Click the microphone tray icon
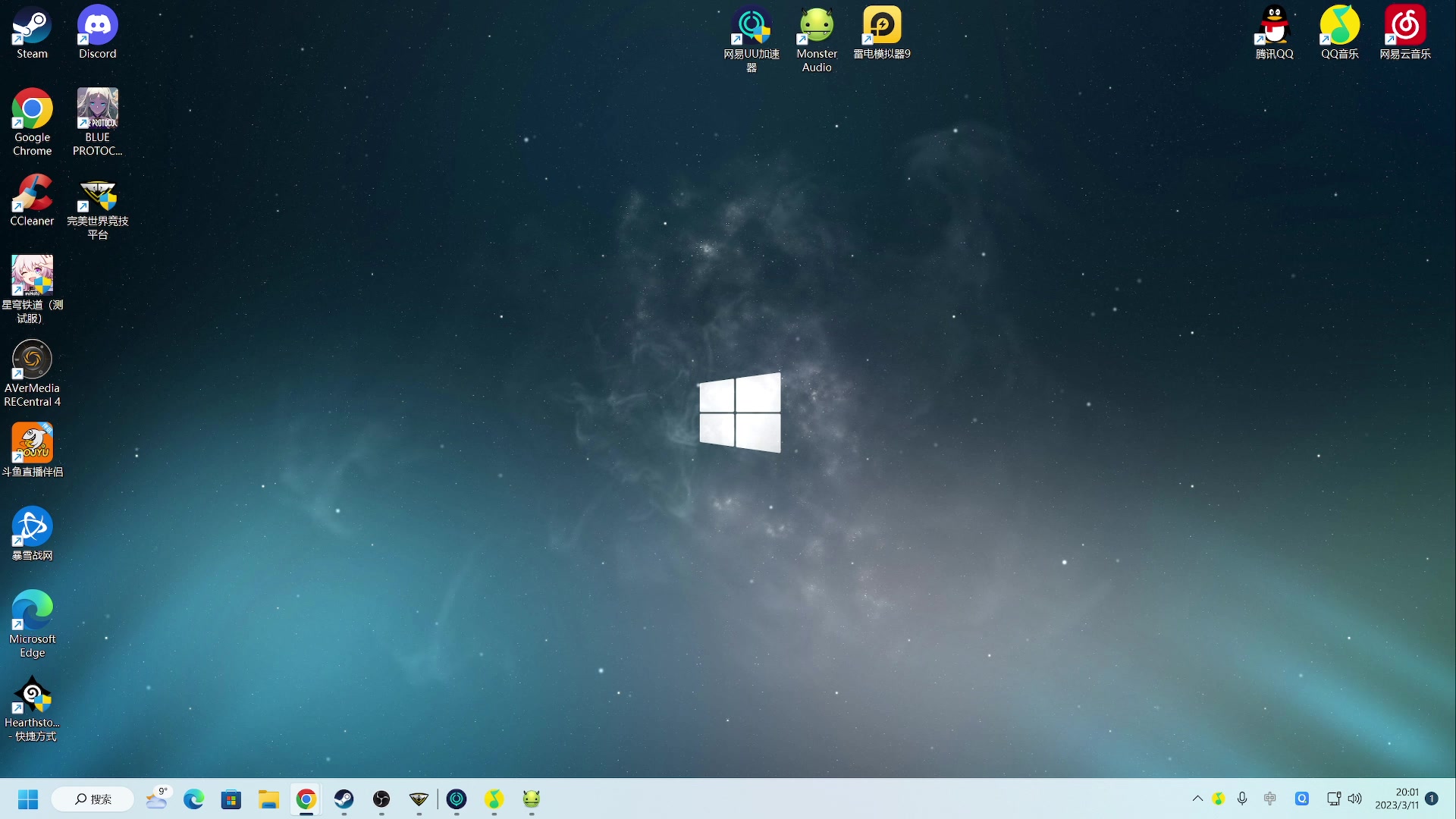1456x819 pixels. (1242, 799)
